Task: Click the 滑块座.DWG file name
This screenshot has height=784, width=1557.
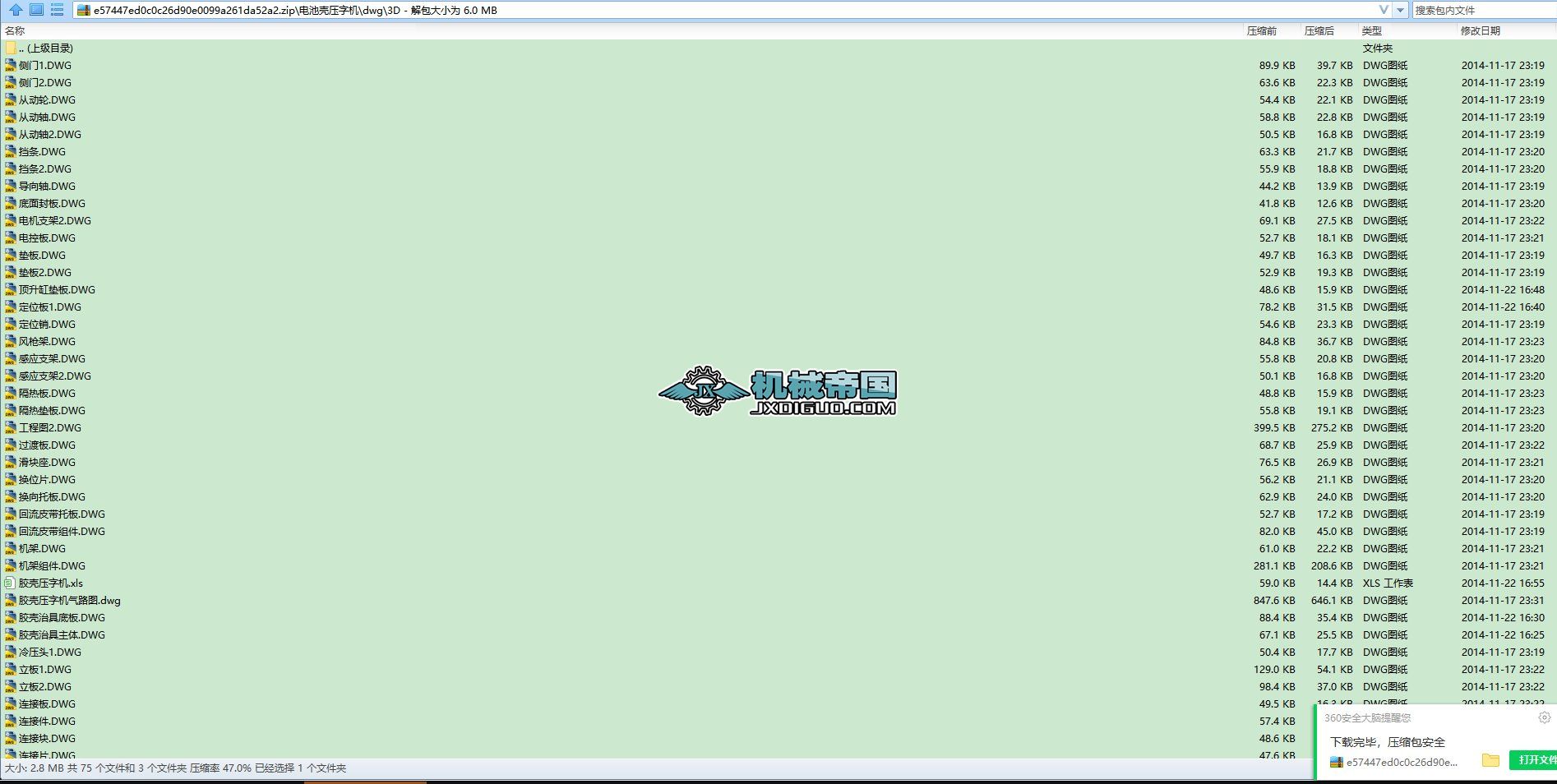Action: [47, 462]
